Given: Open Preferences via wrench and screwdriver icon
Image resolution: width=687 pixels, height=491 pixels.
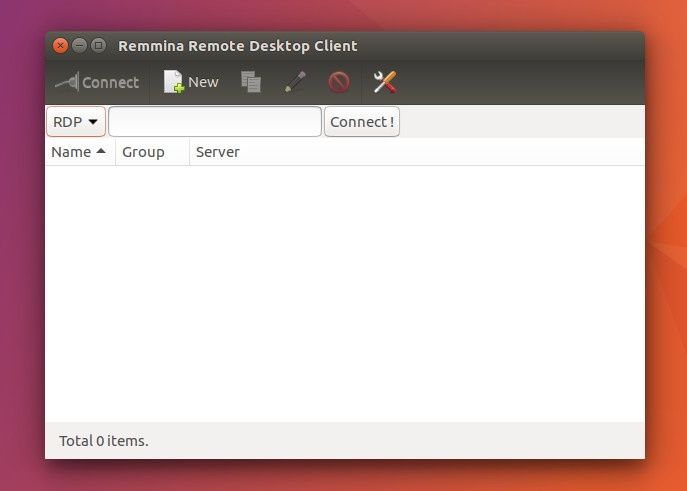Looking at the screenshot, I should click(385, 82).
